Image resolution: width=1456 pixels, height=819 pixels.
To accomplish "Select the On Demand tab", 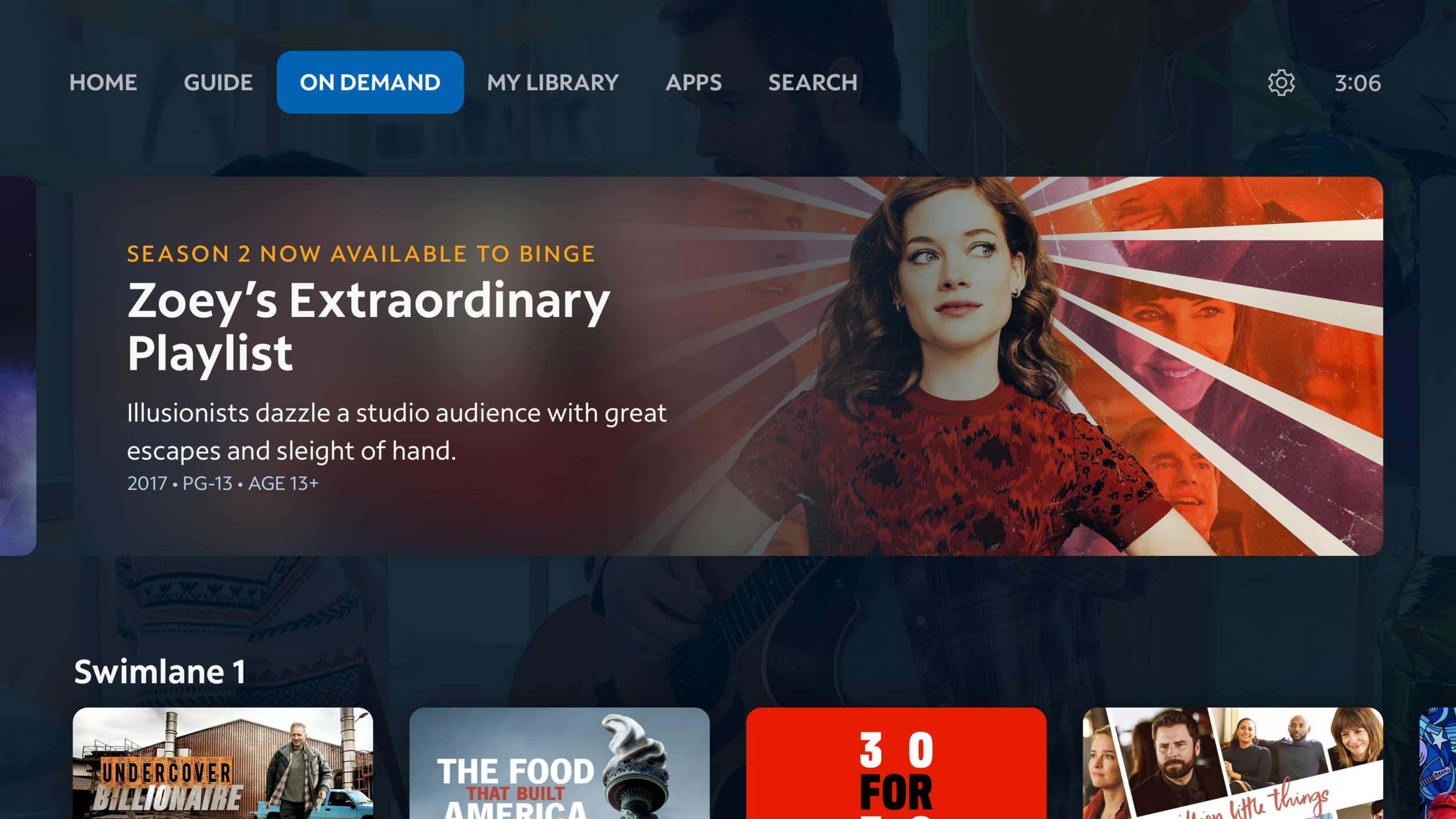I will tap(370, 82).
